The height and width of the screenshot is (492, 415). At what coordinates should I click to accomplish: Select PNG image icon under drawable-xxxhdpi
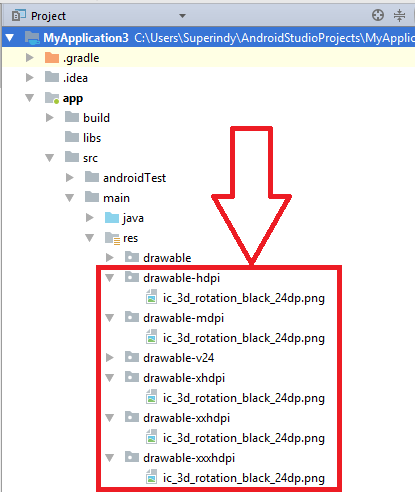point(152,477)
